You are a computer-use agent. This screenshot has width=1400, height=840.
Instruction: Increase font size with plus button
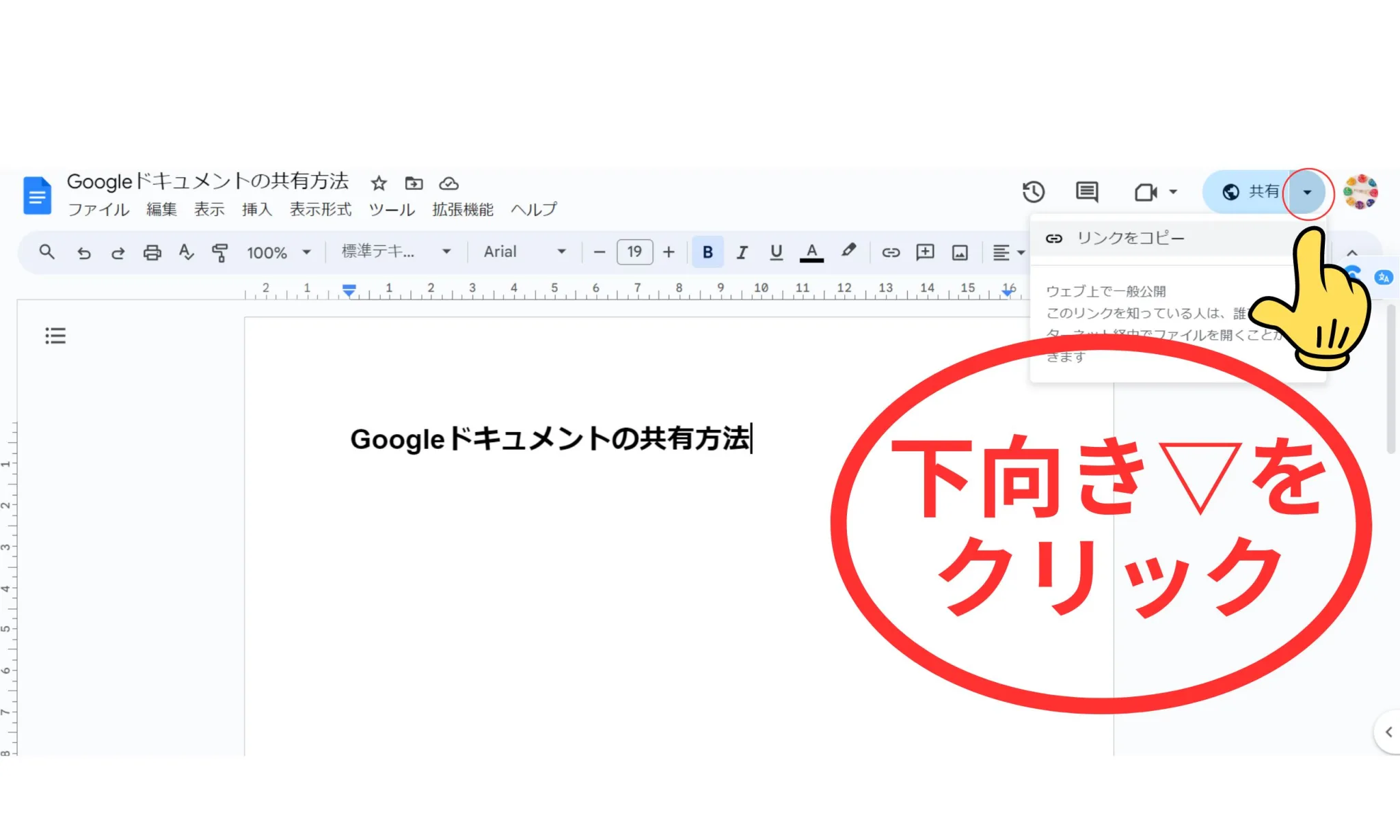click(669, 252)
